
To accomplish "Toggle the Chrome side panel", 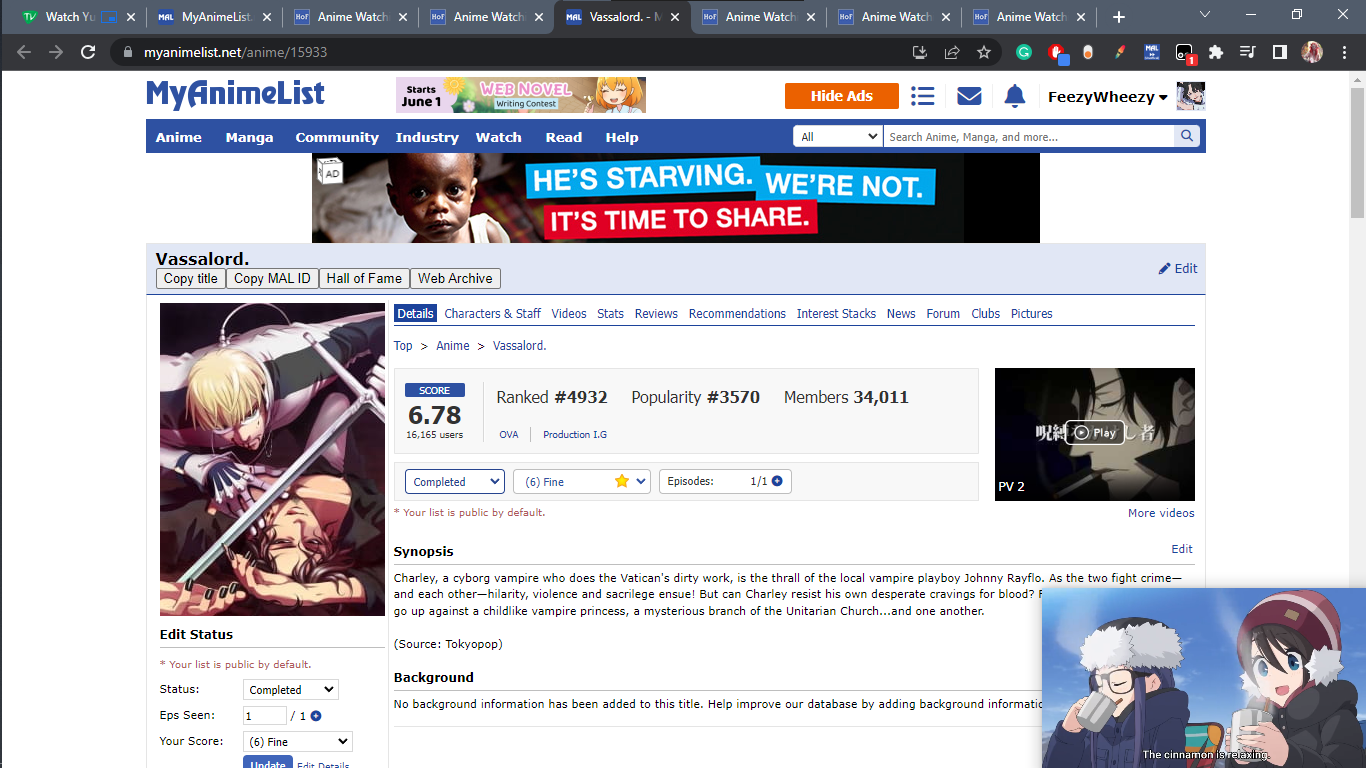I will 1279,52.
